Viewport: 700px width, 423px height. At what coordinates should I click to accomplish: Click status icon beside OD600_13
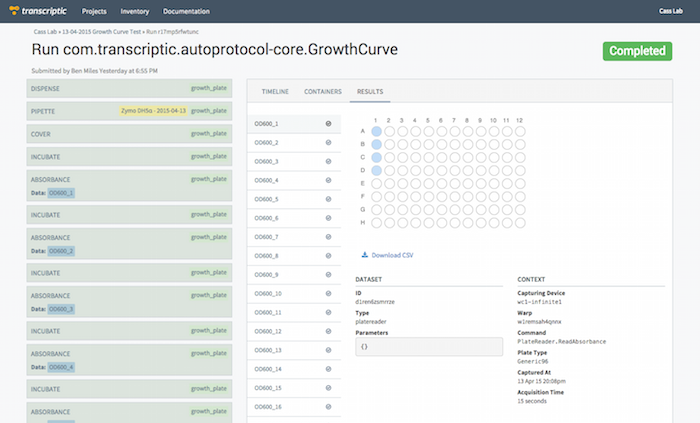click(328, 350)
